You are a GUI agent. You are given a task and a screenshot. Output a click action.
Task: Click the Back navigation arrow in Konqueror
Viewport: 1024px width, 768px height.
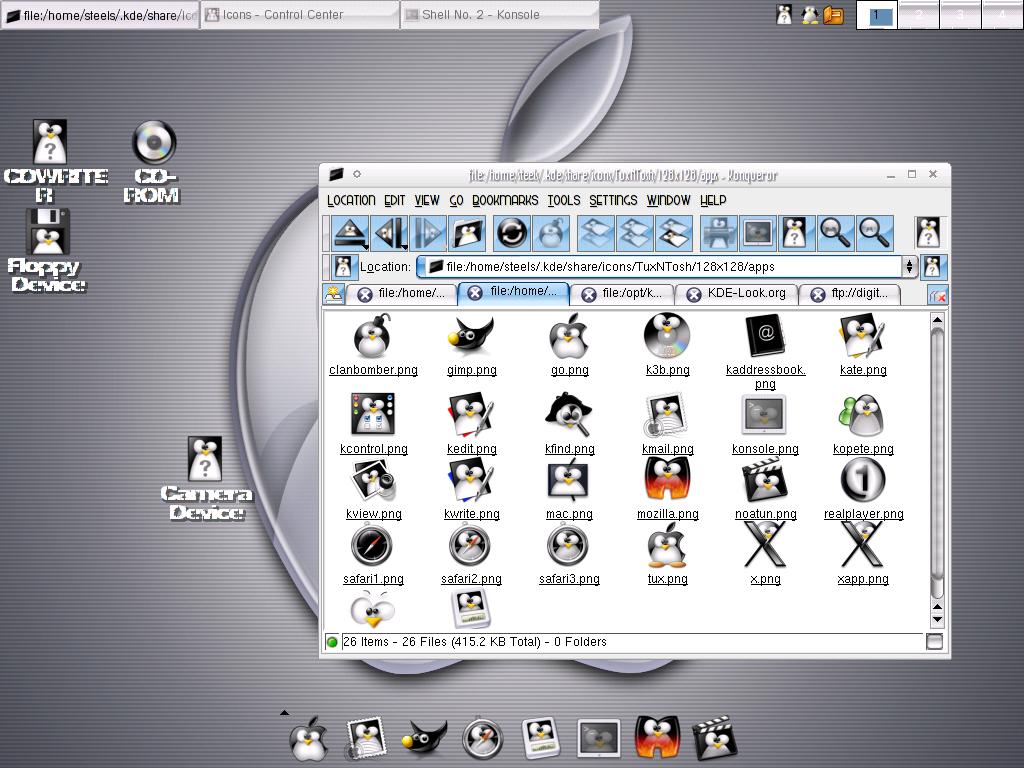pyautogui.click(x=390, y=232)
